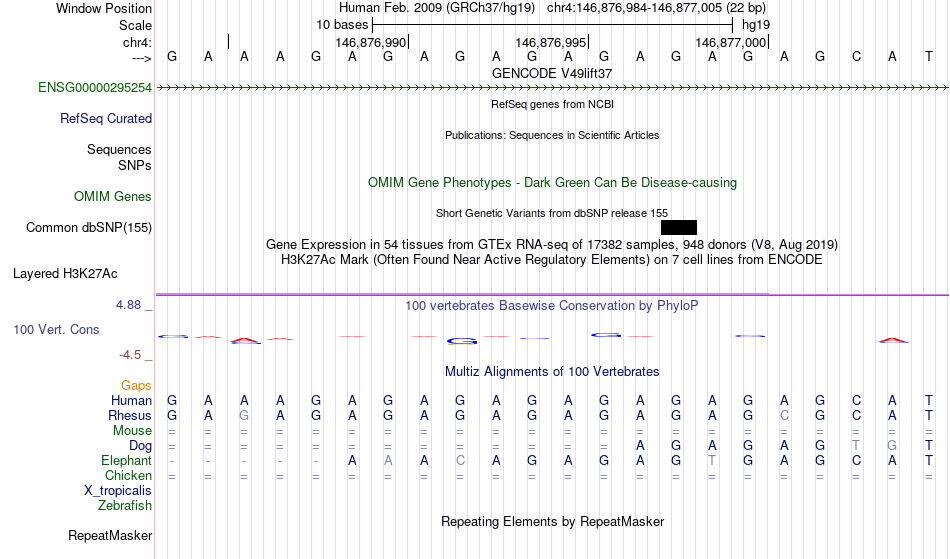Open the 100 Vert. Cons label
Viewport: 950px width, 559px height.
[56, 329]
